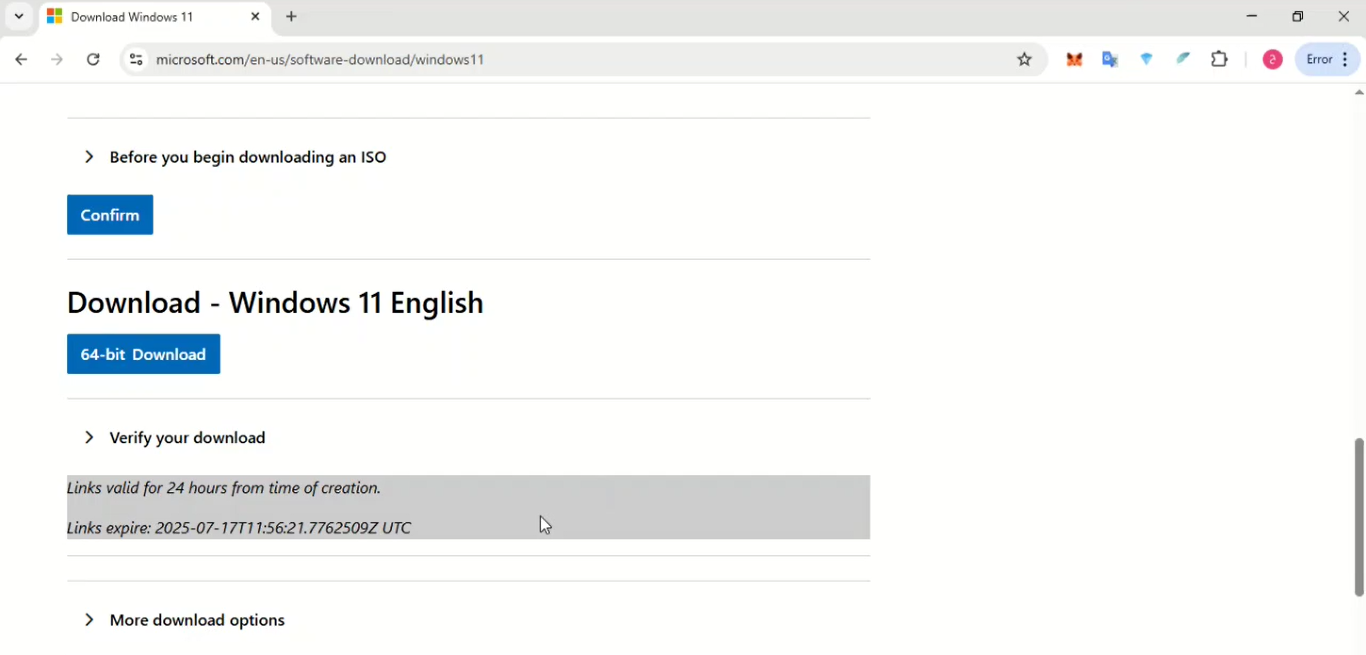The image size is (1366, 655).
Task: Expand the "Verify your download" section
Action: [187, 438]
